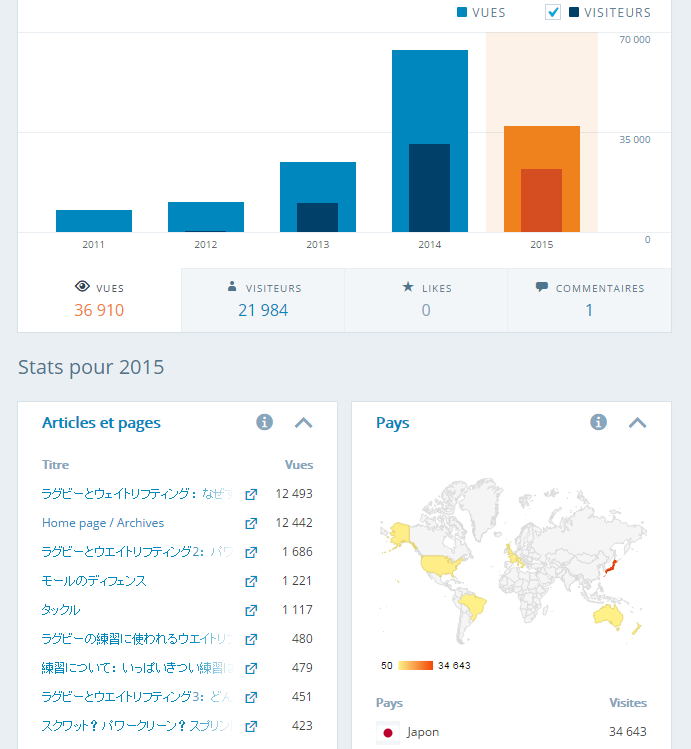
Task: Click the Vues blue legend swatch
Action: 463,13
